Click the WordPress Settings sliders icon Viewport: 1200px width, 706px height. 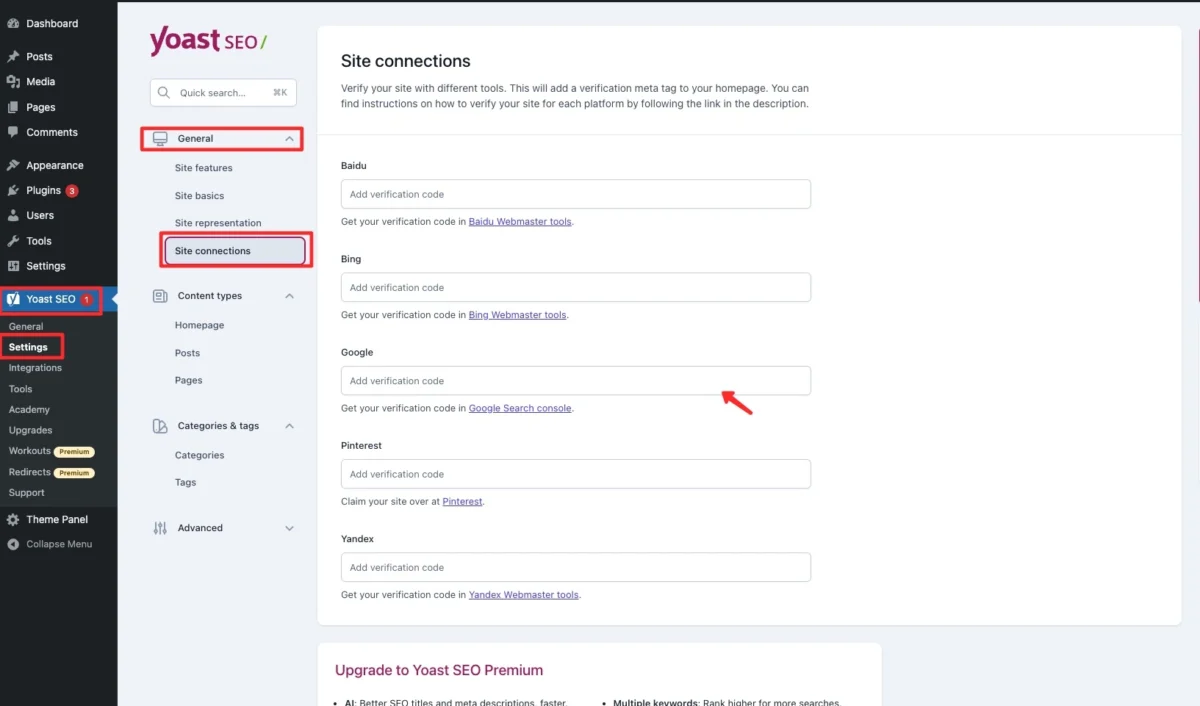point(13,266)
